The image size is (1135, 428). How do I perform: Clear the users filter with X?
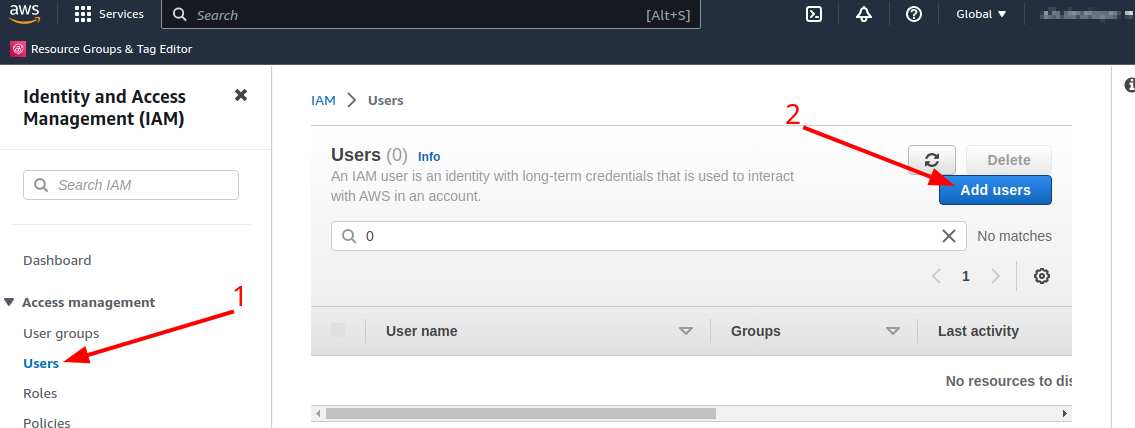[x=948, y=236]
